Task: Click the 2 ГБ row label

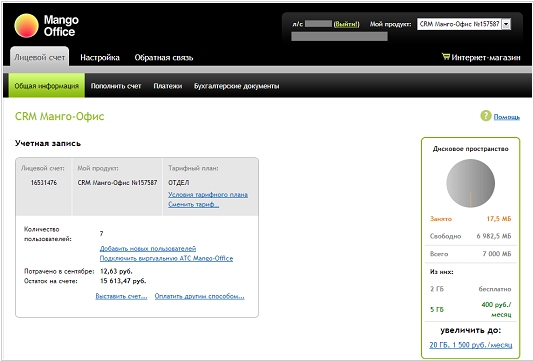Action: point(437,289)
